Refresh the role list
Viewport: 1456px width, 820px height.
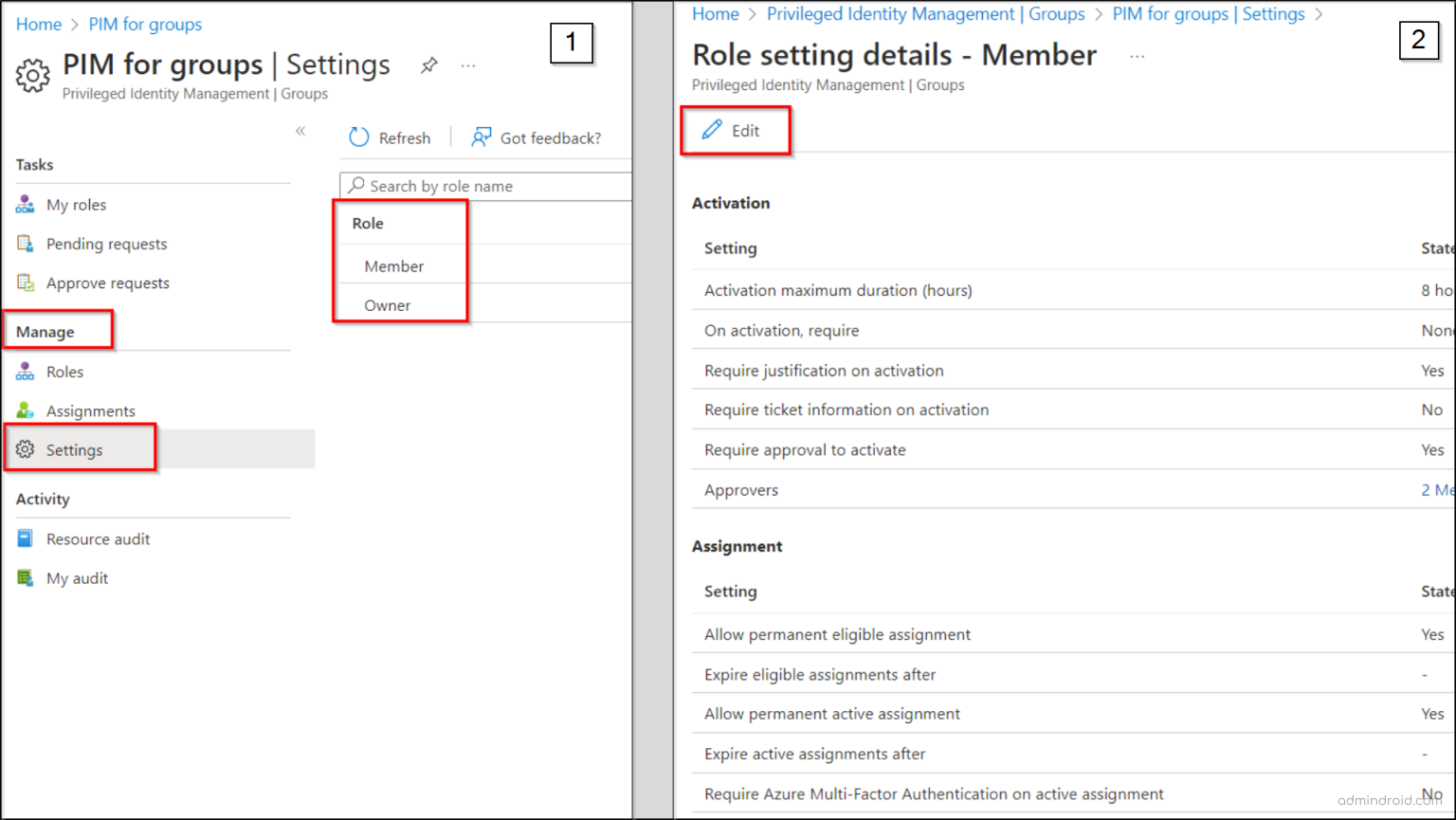click(x=391, y=137)
